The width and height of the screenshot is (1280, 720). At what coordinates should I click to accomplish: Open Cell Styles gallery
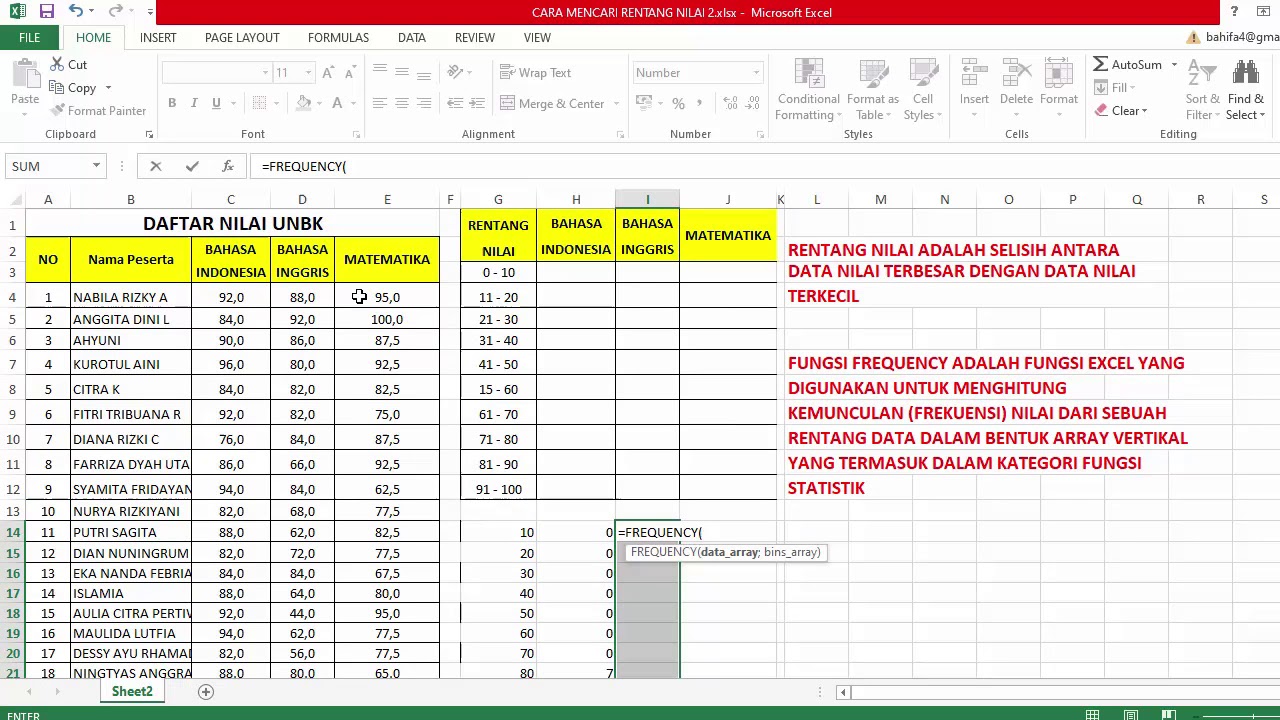922,91
